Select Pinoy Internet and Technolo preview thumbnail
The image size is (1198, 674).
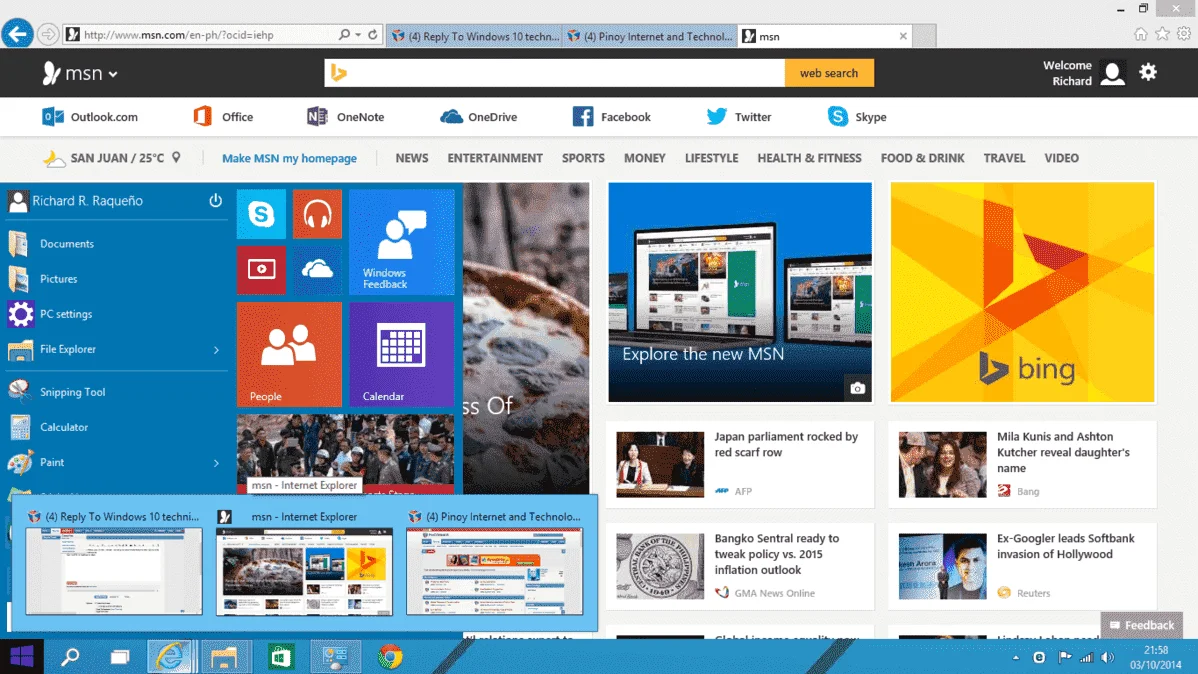click(494, 571)
